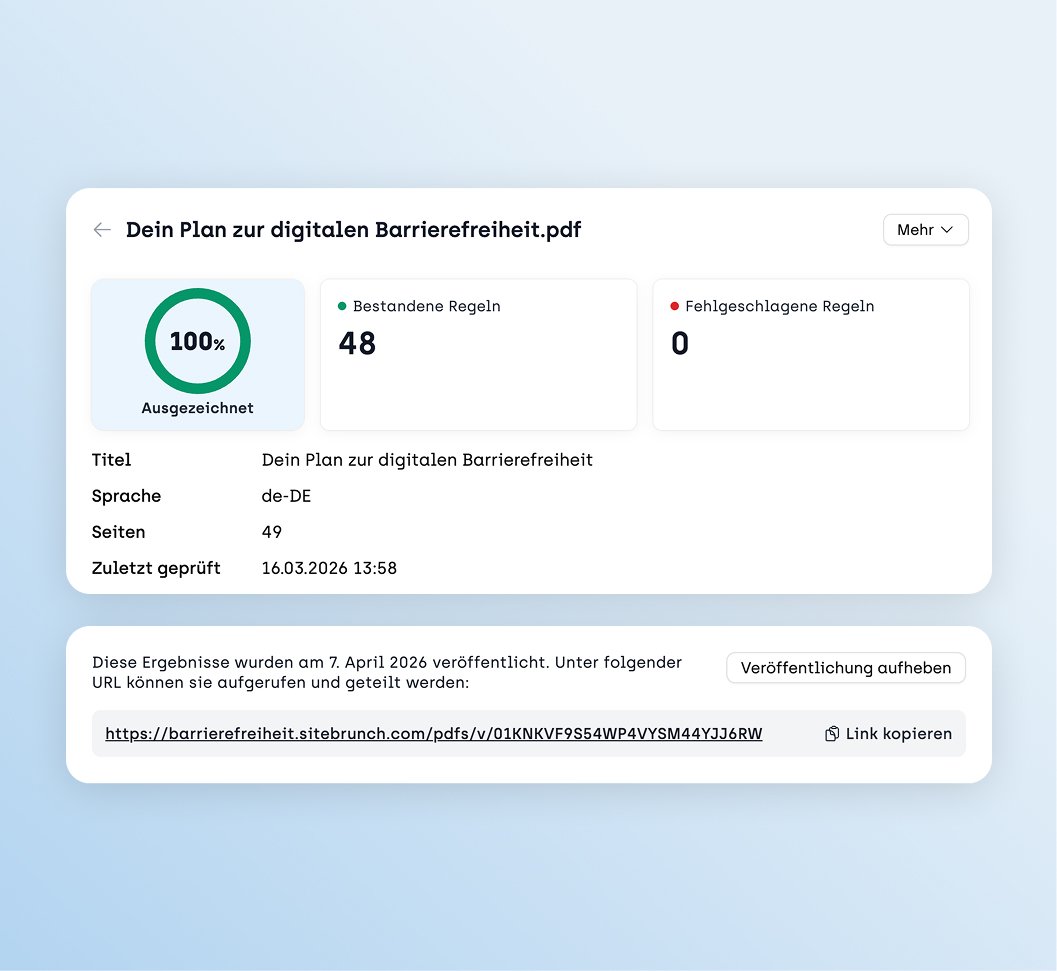Image resolution: width=1057 pixels, height=971 pixels.
Task: Click the Ausgezeichnet rating badge
Action: tap(197, 407)
